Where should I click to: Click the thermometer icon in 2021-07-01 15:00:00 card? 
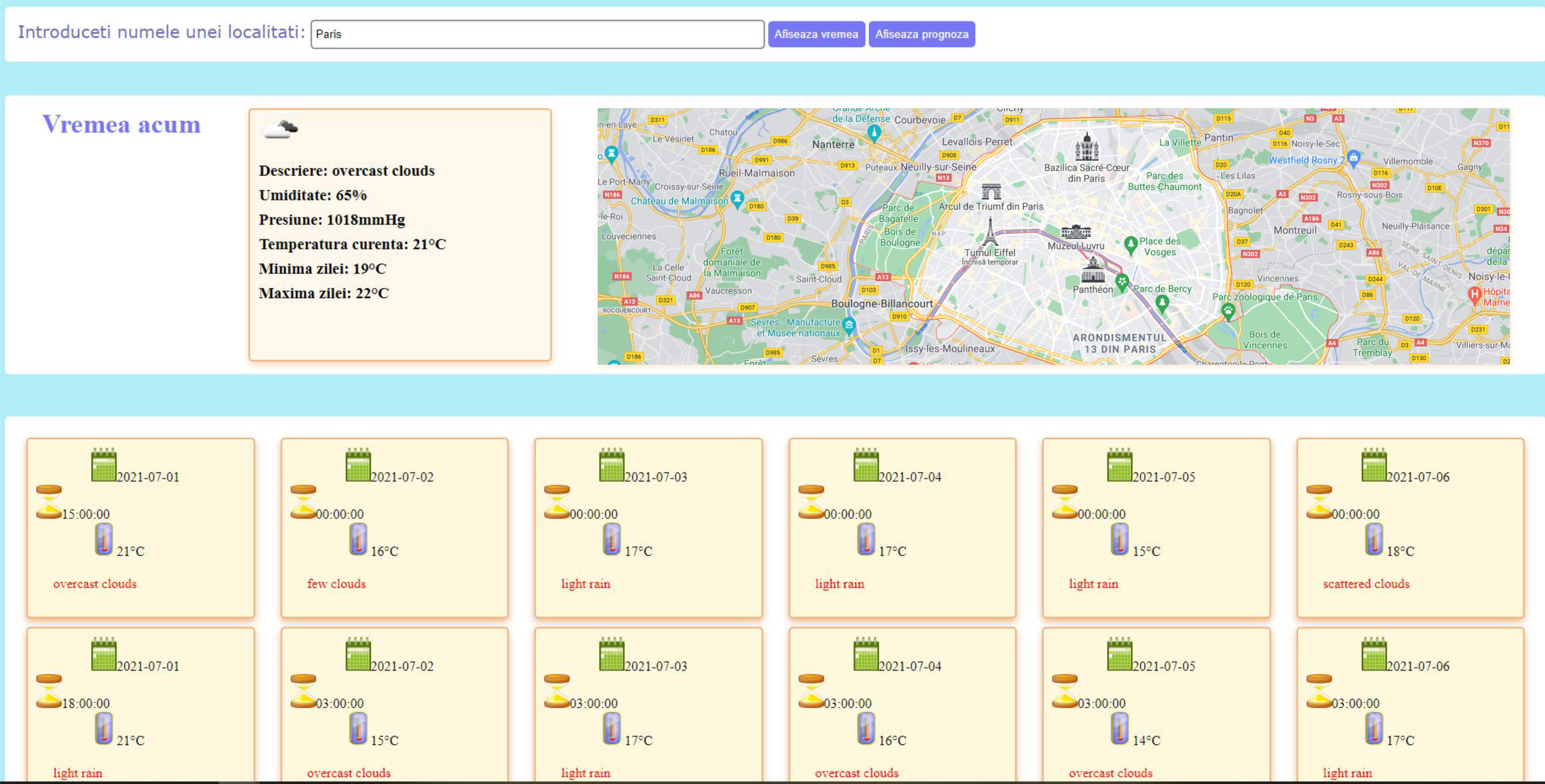click(104, 539)
